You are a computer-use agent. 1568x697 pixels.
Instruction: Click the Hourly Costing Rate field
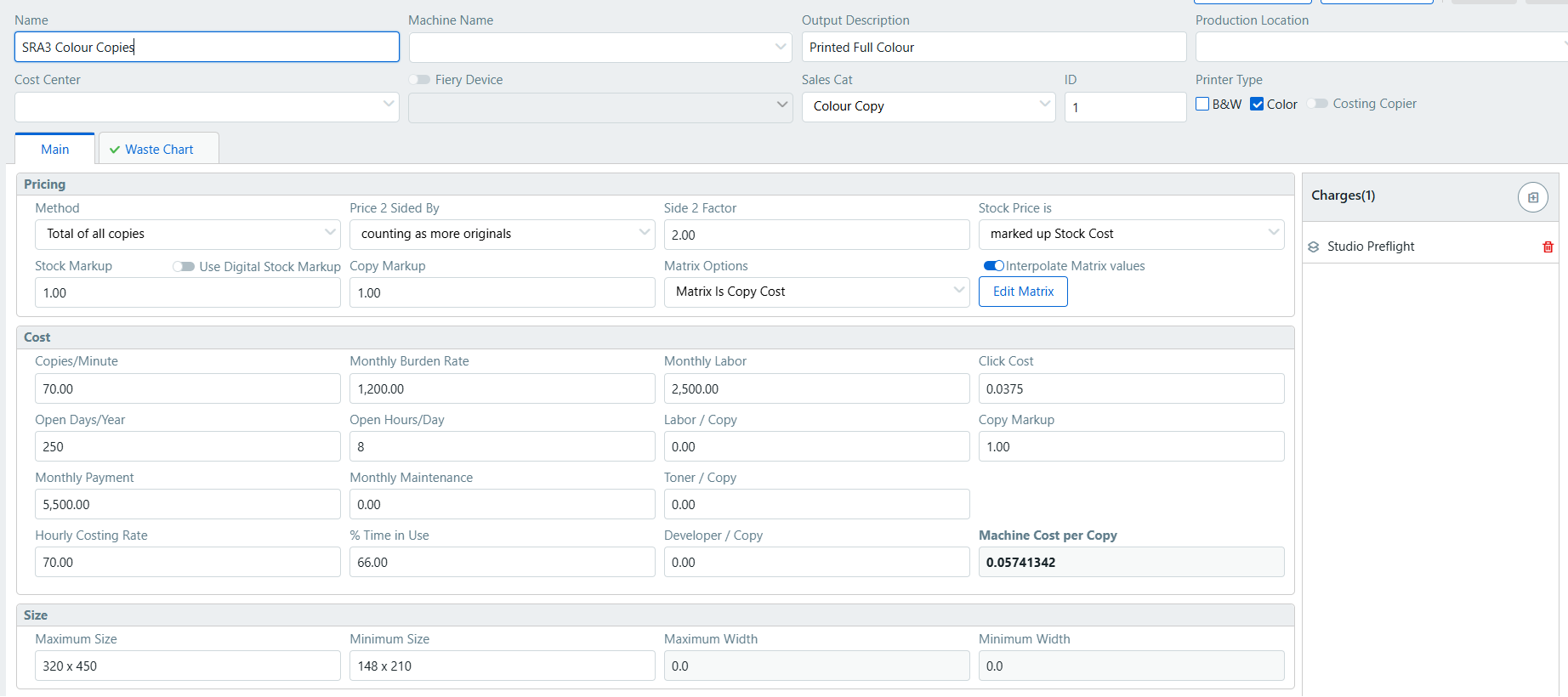tap(187, 562)
